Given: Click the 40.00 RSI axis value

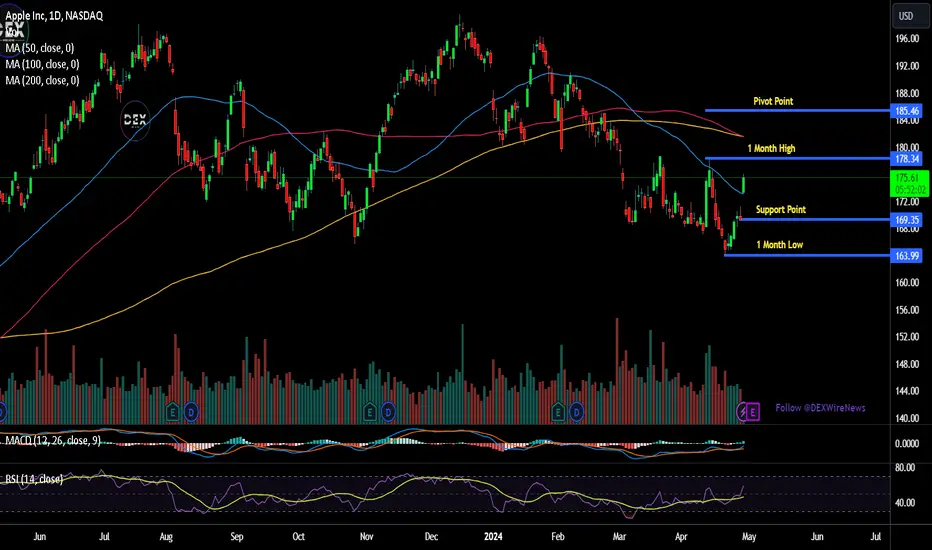Looking at the screenshot, I should (905, 502).
